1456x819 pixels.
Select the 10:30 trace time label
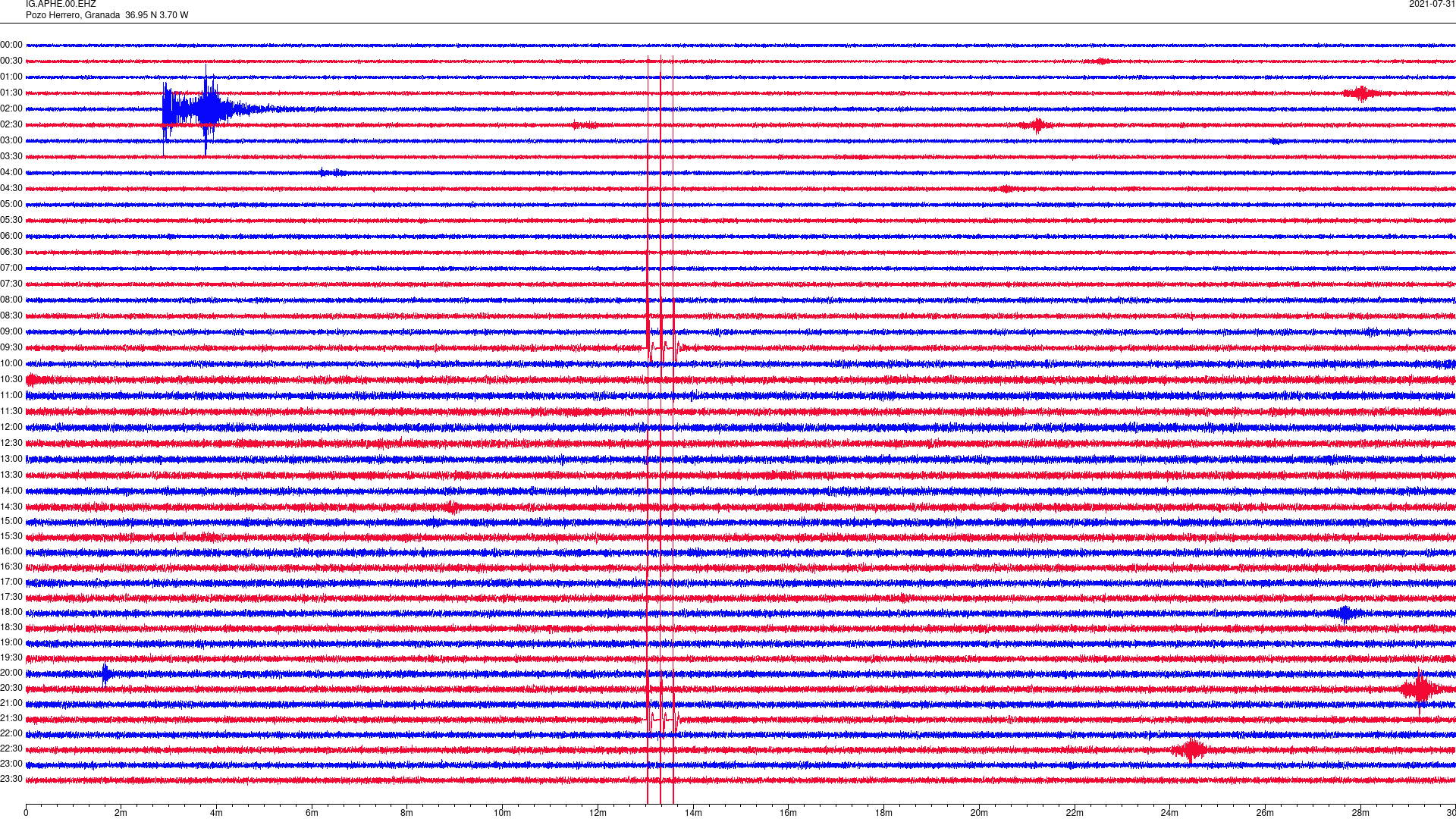click(x=11, y=379)
